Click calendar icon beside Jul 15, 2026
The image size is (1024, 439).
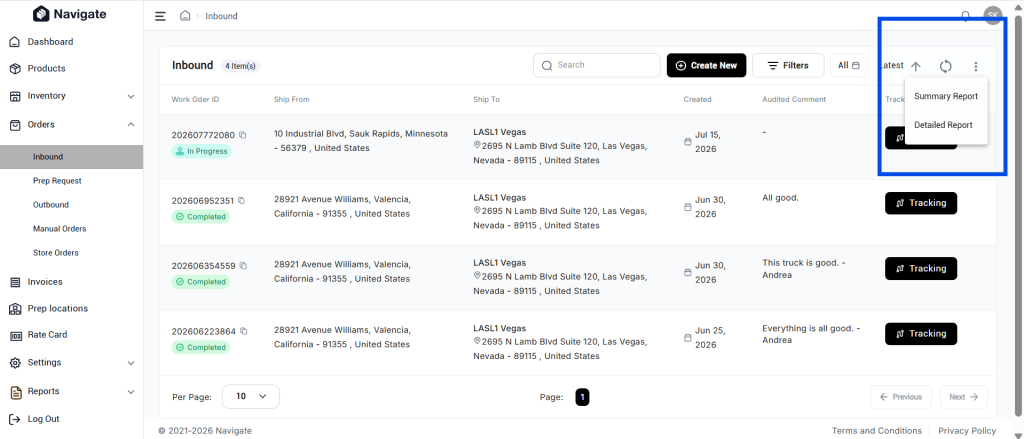coord(687,142)
